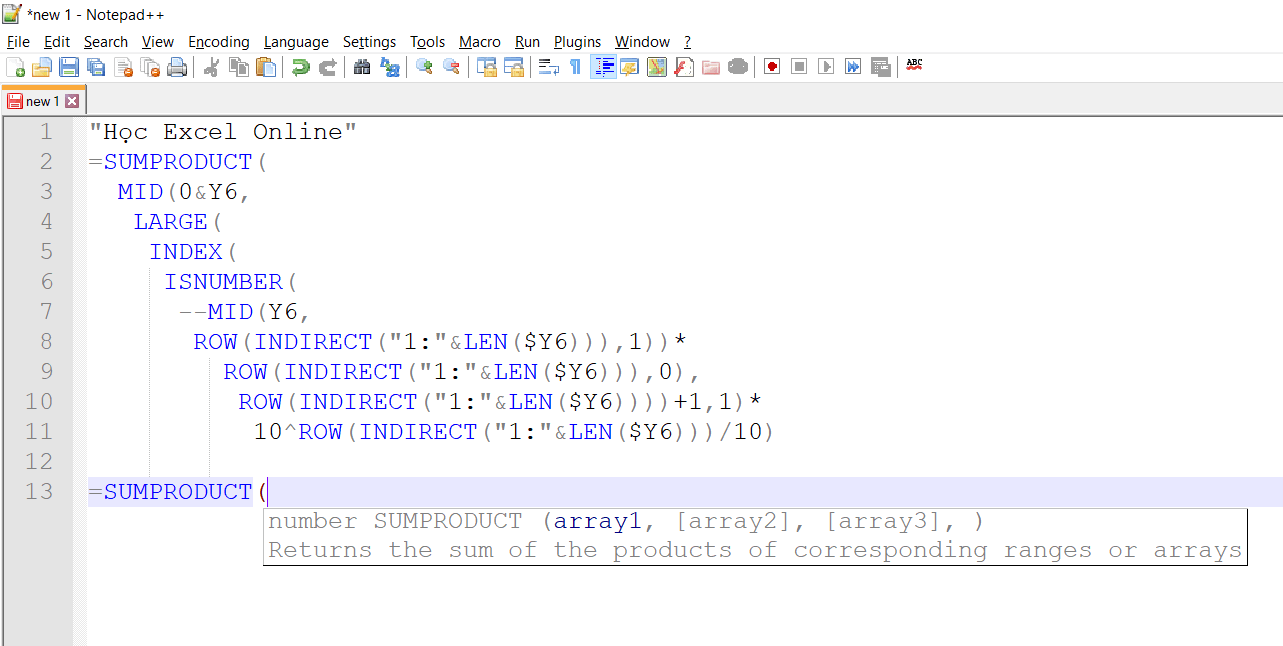This screenshot has width=1283, height=646.
Task: Open the Language menu
Action: (296, 42)
